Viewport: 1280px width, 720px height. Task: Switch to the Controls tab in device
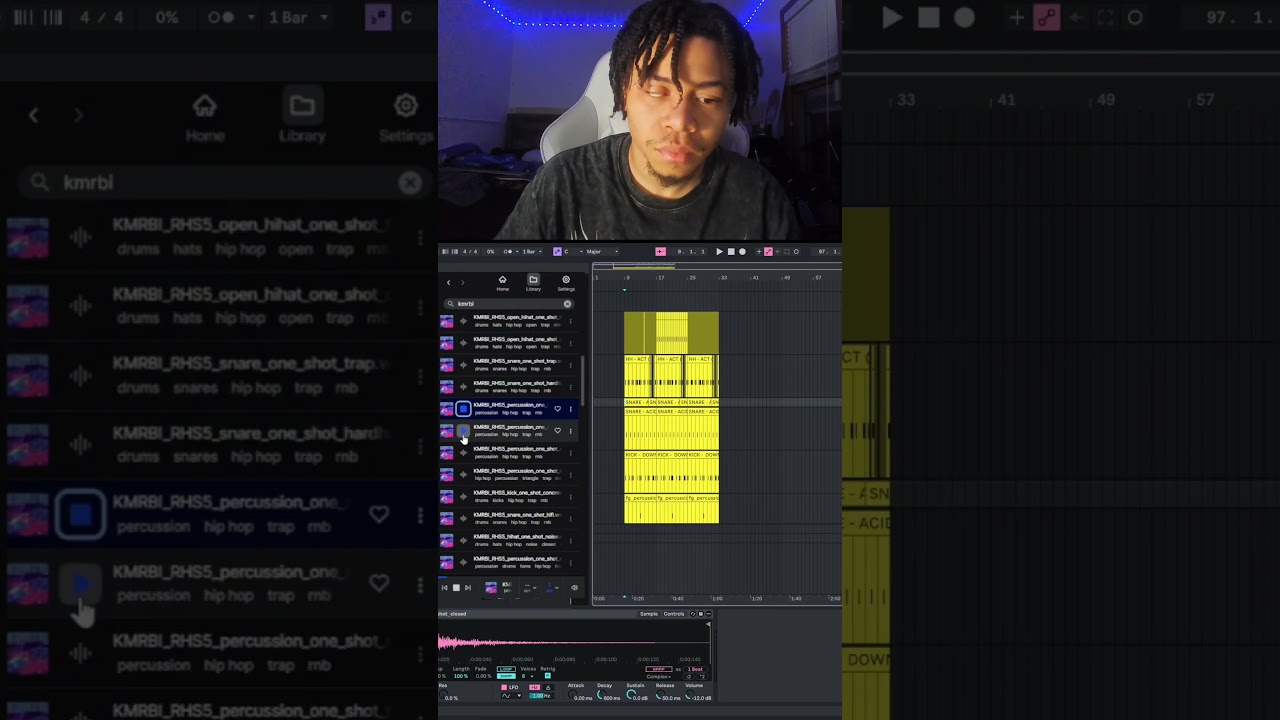674,614
